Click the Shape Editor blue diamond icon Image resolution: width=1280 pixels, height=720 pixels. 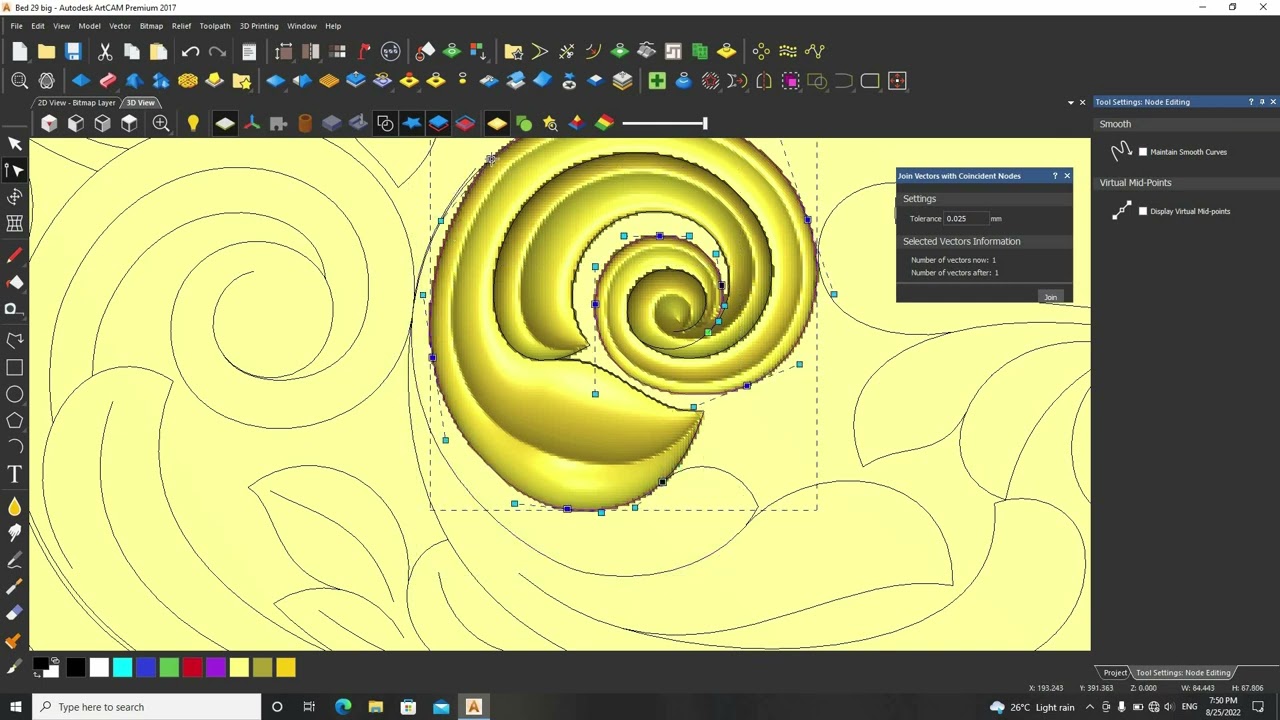click(x=81, y=81)
